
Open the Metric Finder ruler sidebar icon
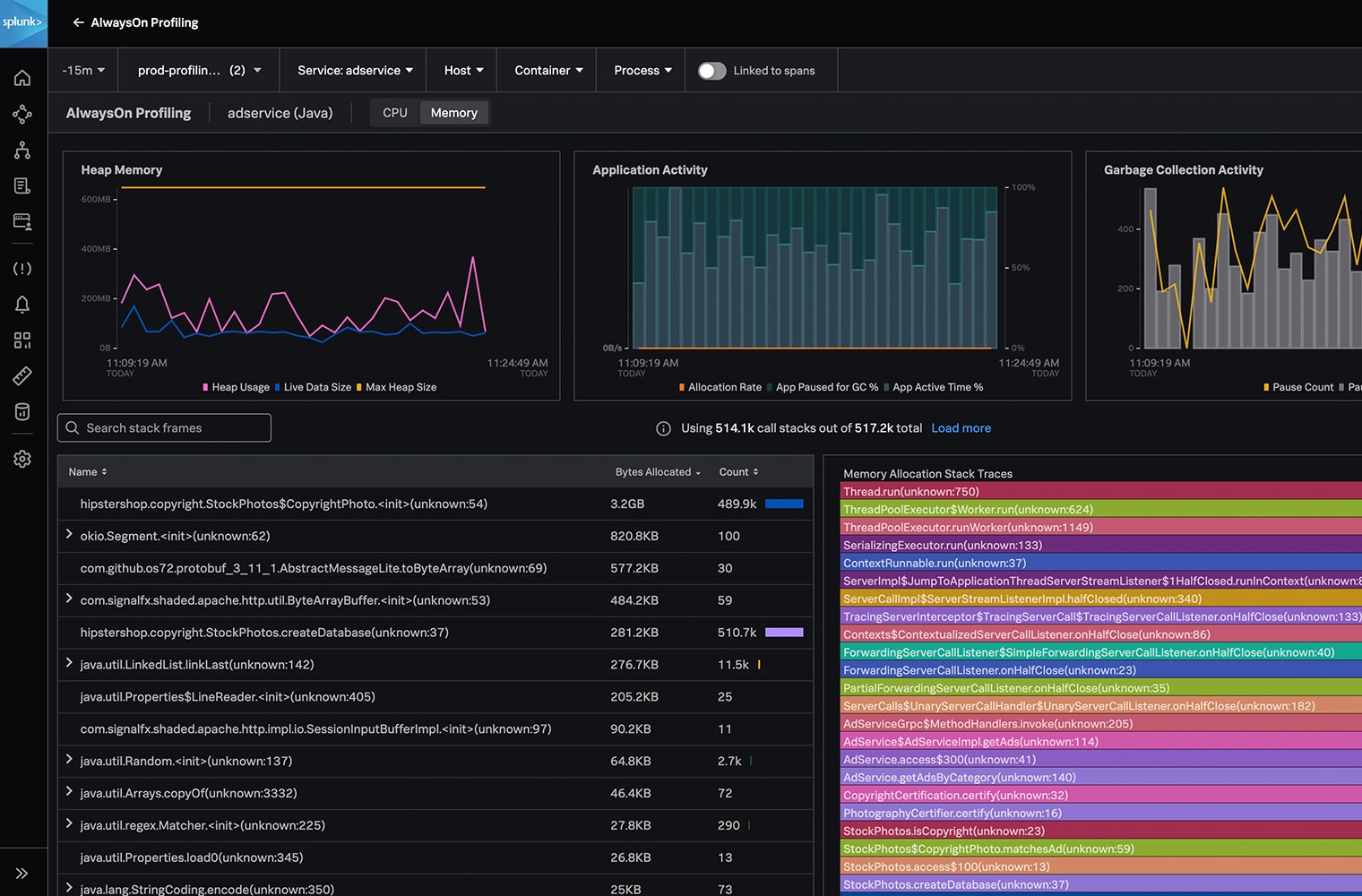coord(22,376)
